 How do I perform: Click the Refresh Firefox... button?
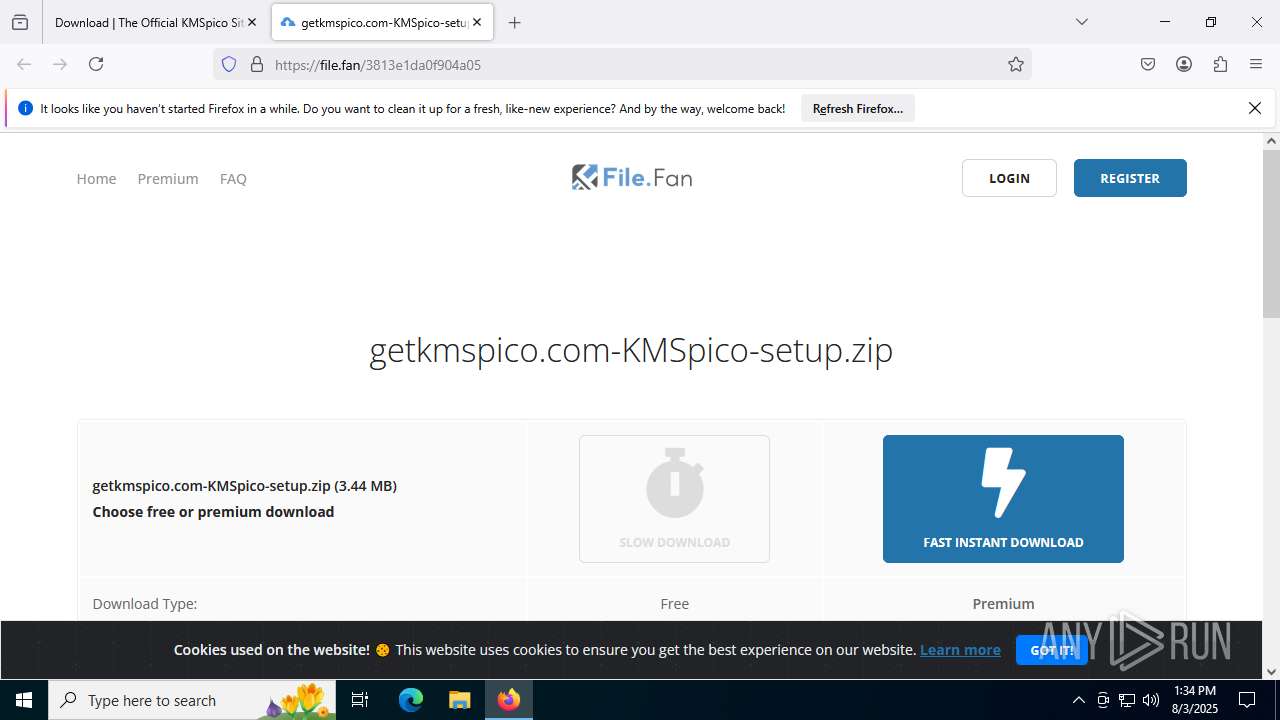858,108
